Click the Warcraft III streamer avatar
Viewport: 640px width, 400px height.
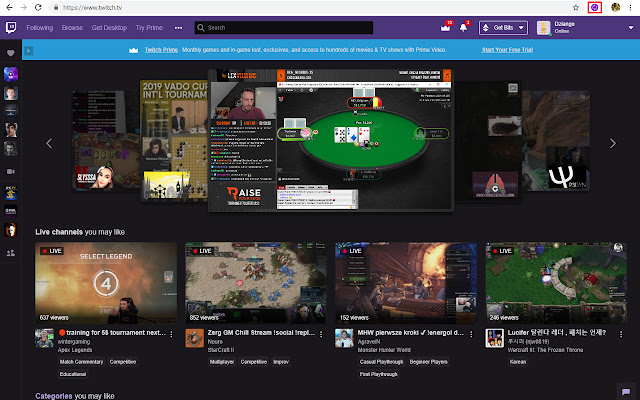[494, 338]
